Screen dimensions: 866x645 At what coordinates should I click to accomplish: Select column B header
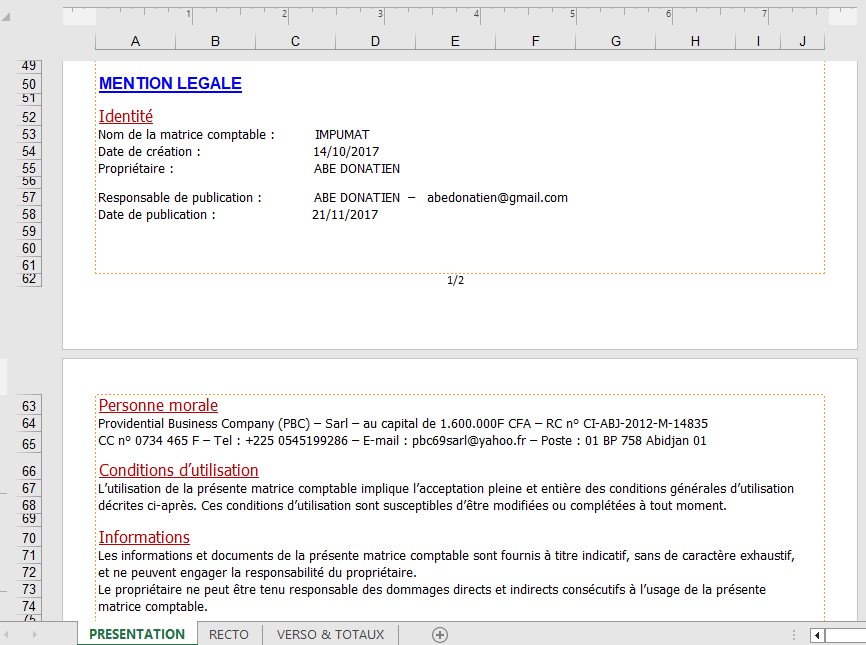point(215,41)
